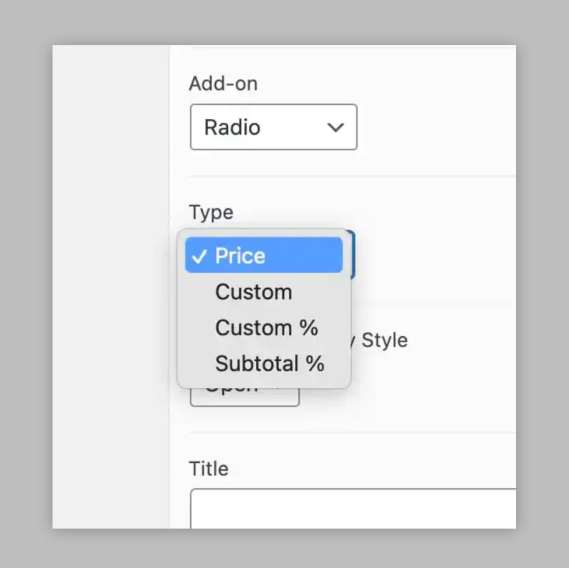569x568 pixels.
Task: Click the checkmark icon beside Price
Action: (199, 257)
